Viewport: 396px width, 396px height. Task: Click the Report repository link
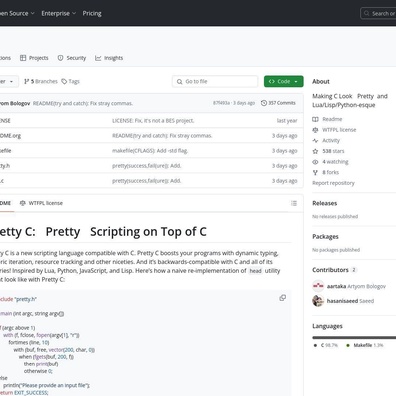(x=333, y=183)
